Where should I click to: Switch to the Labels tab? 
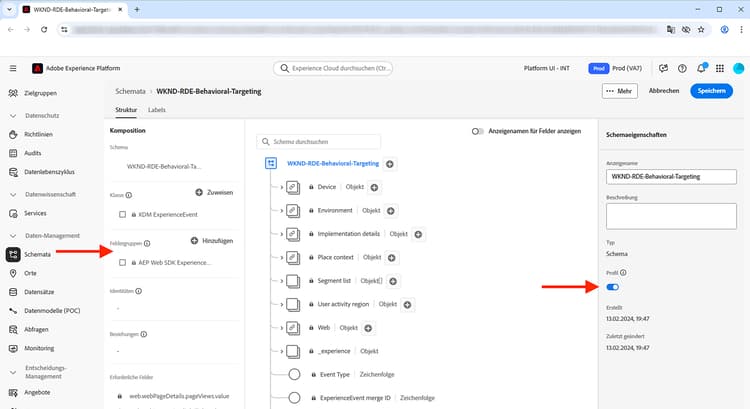pyautogui.click(x=156, y=110)
